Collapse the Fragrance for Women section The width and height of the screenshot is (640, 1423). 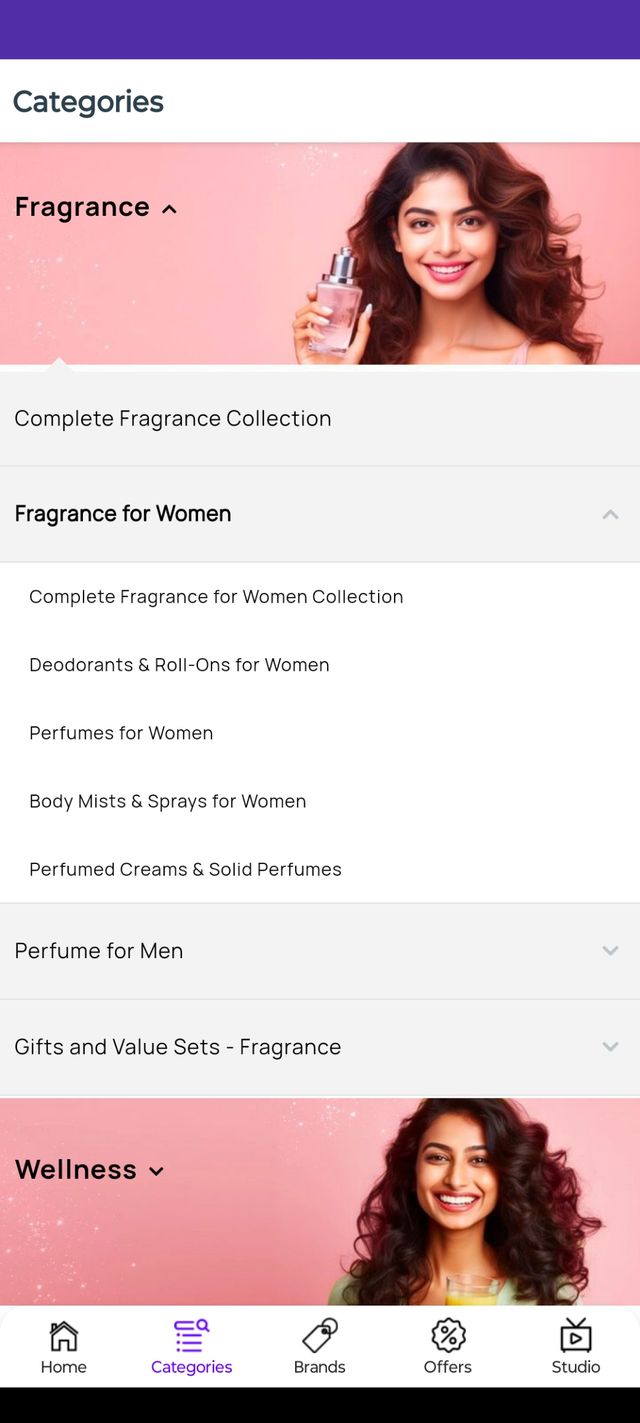coord(610,514)
